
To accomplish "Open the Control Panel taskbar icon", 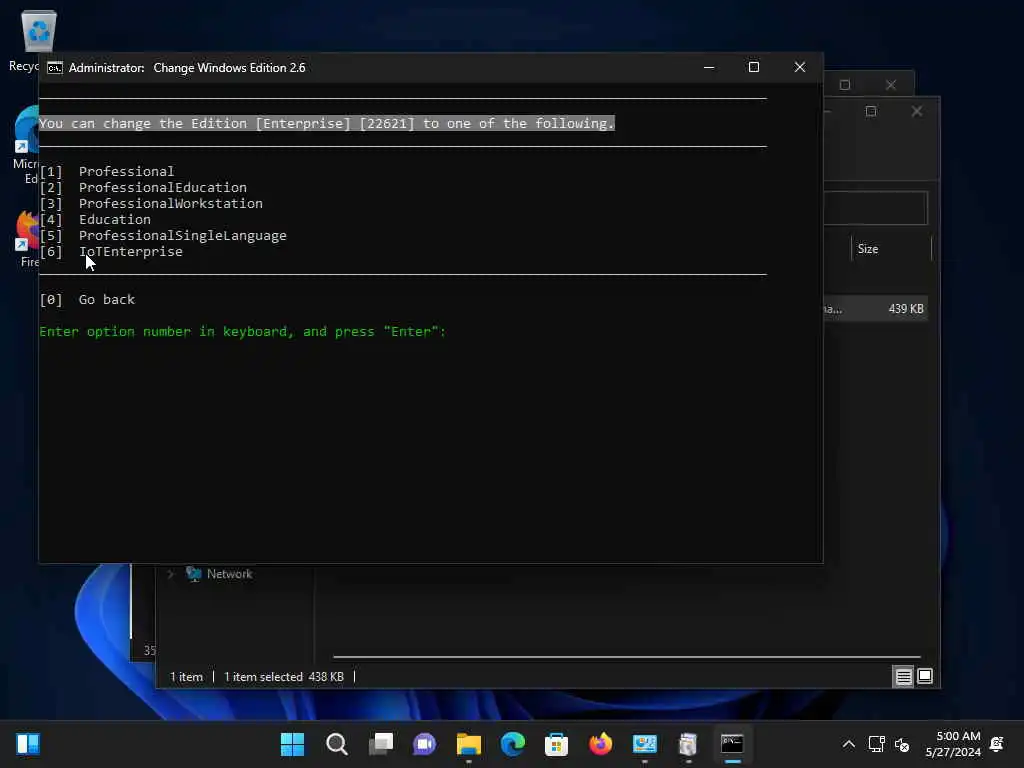I will tap(645, 744).
